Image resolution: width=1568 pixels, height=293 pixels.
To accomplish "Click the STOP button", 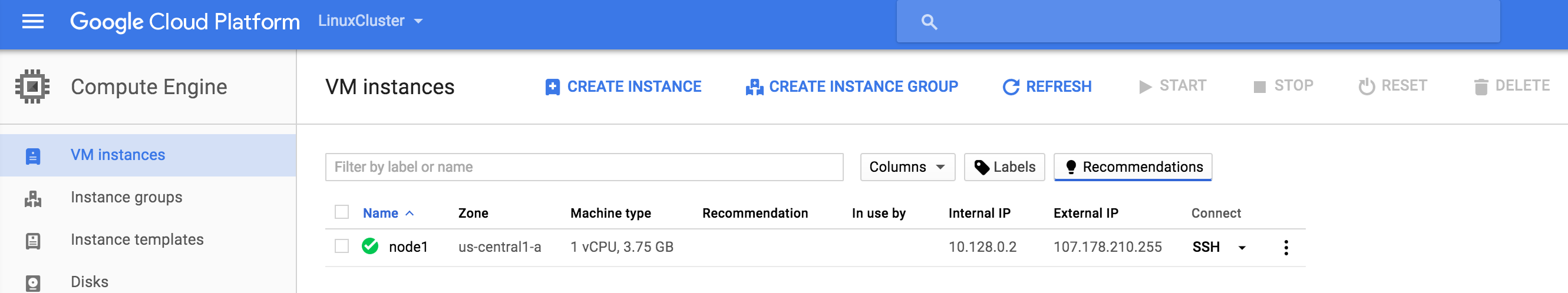I will click(x=1283, y=86).
